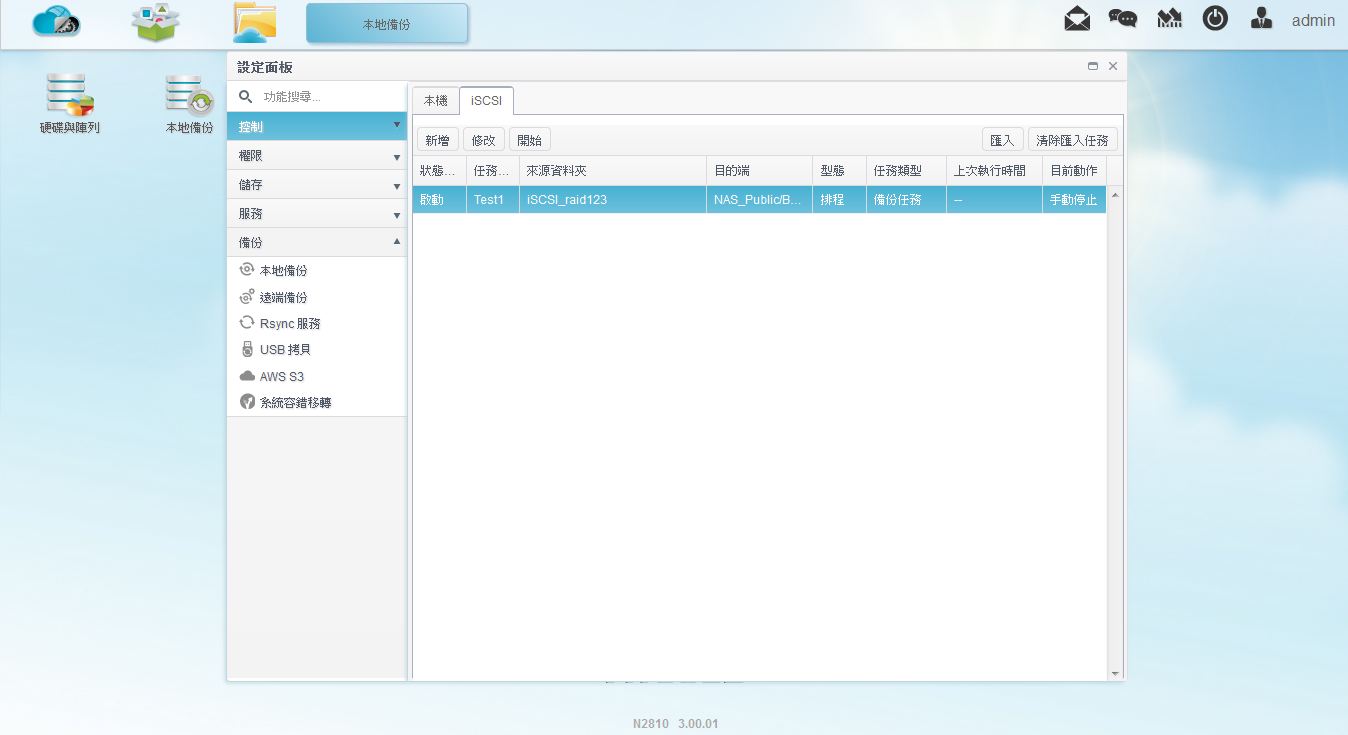Sort by 目前動作 column header
Screen dimensions: 1348x735
[1074, 171]
